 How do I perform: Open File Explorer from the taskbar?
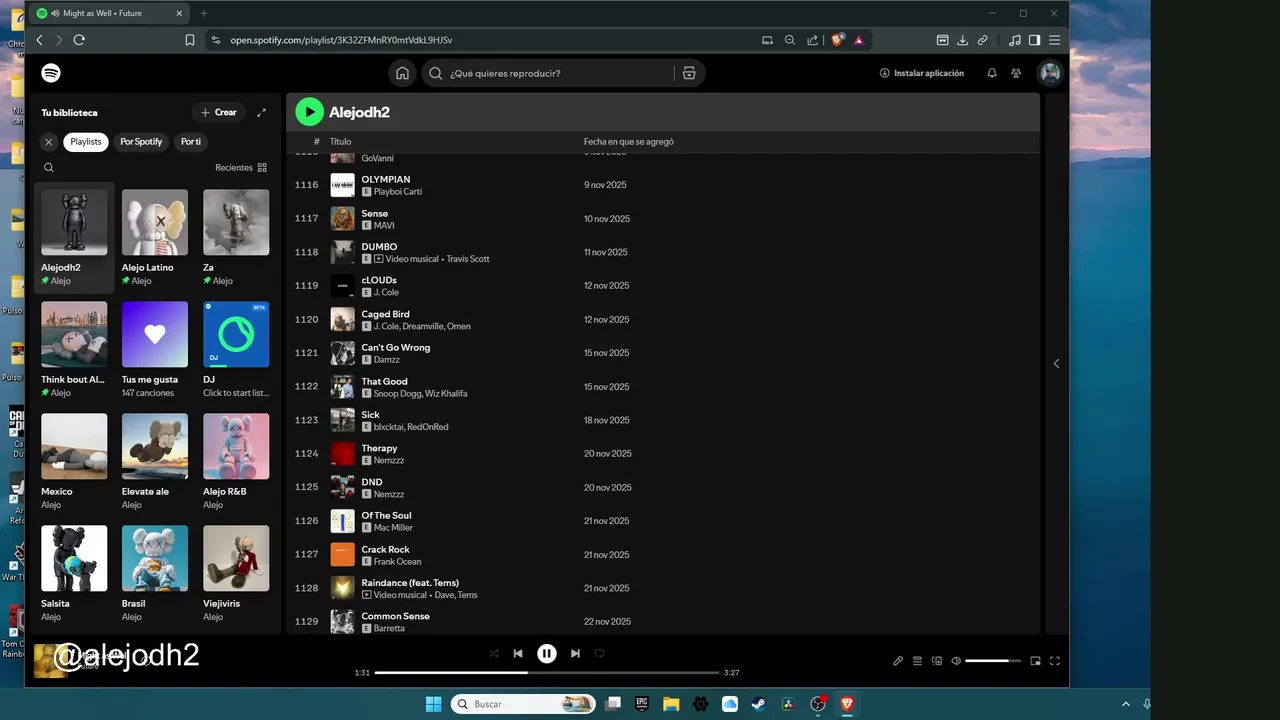coord(671,704)
